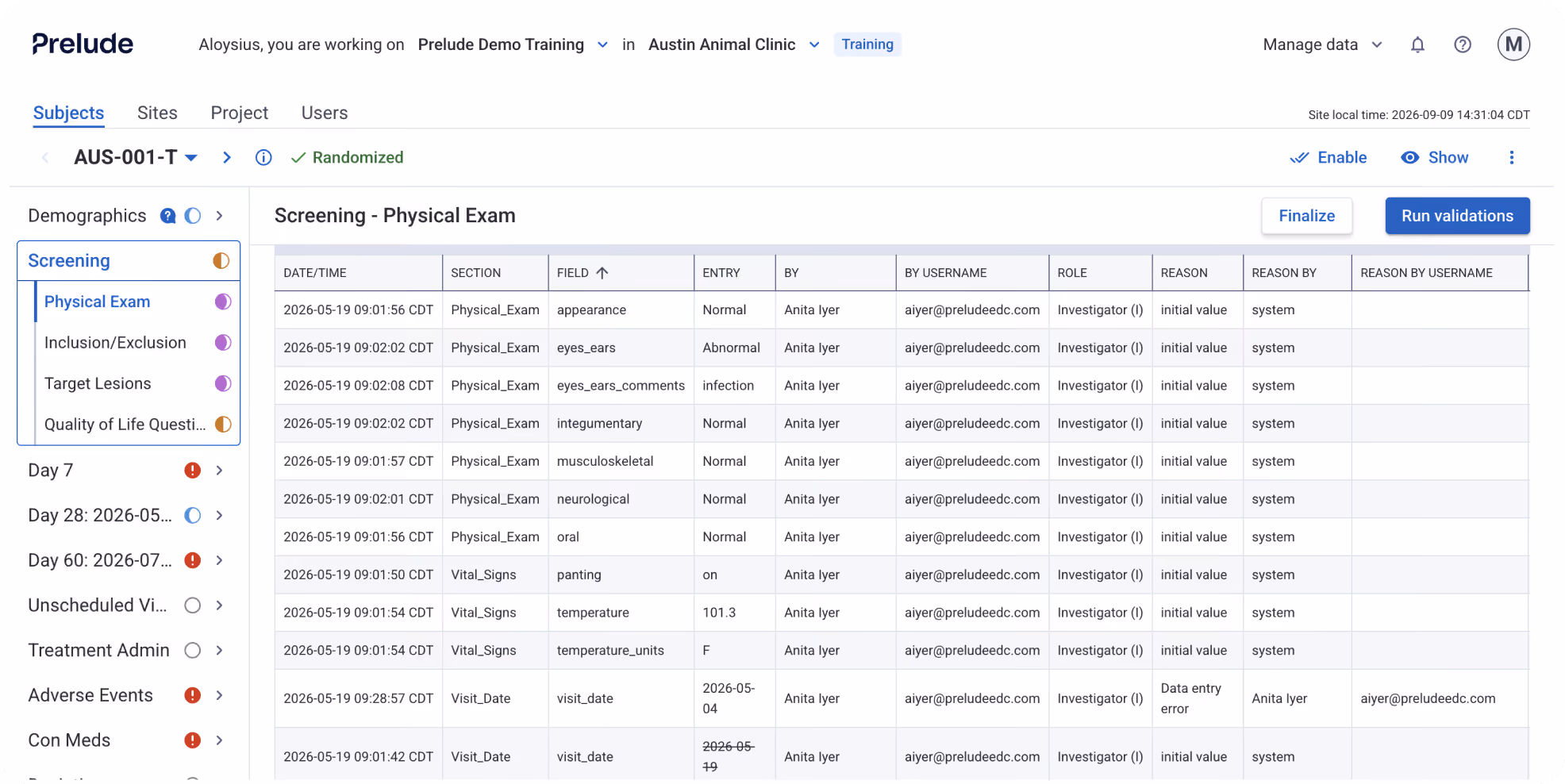Open the three-dot more options menu

[1511, 157]
